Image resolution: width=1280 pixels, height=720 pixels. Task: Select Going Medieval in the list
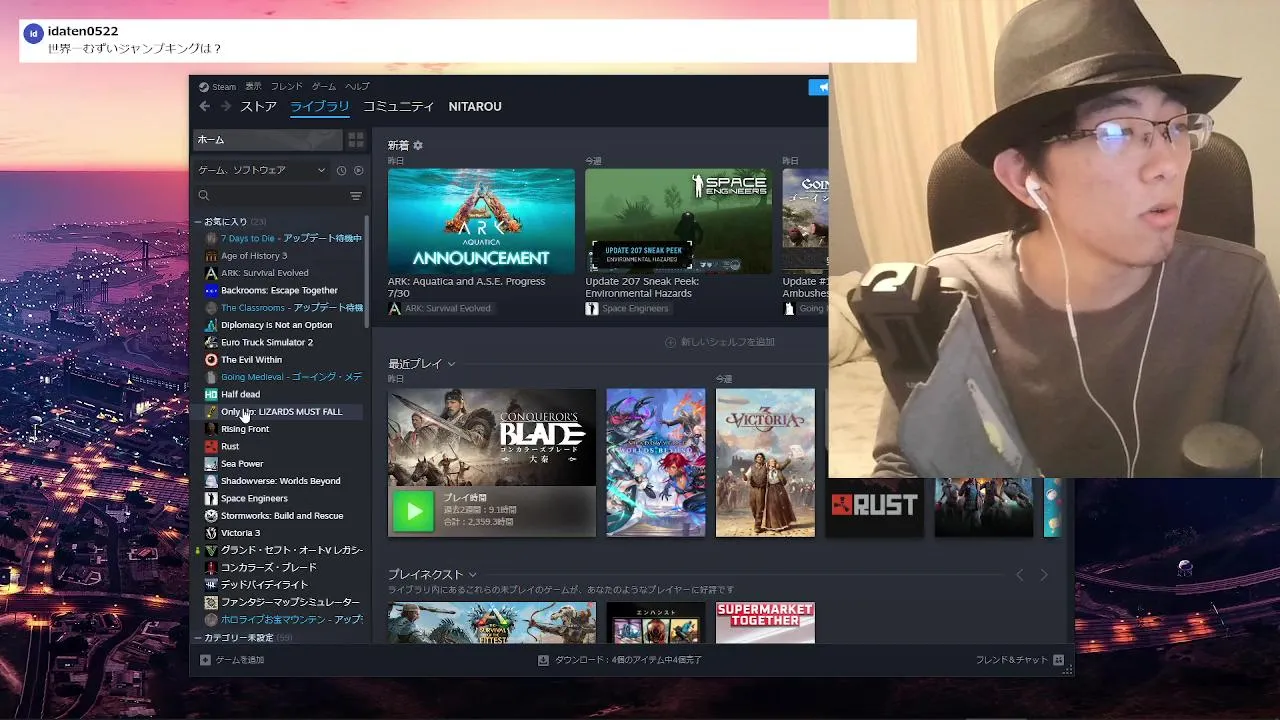283,377
